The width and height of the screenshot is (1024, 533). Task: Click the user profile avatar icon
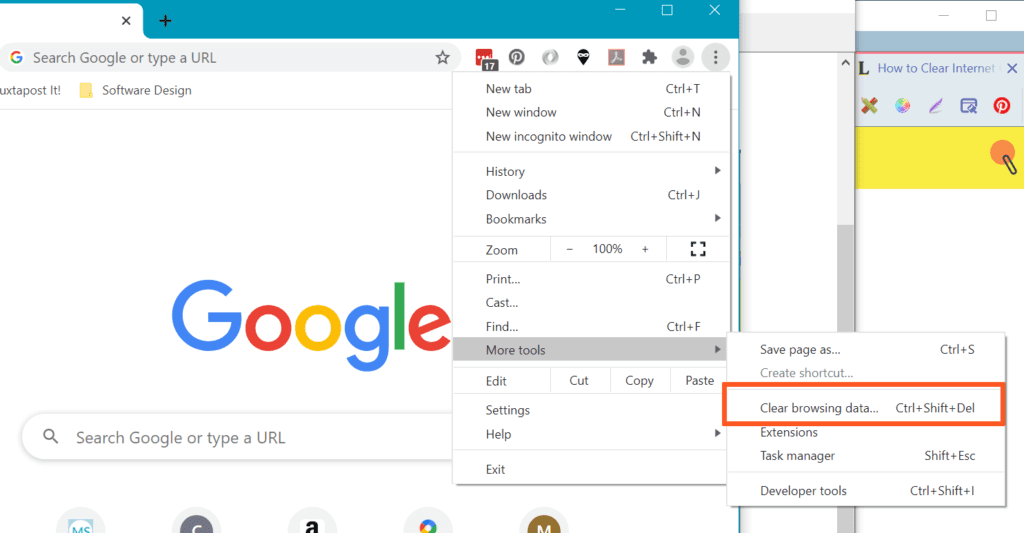[682, 58]
